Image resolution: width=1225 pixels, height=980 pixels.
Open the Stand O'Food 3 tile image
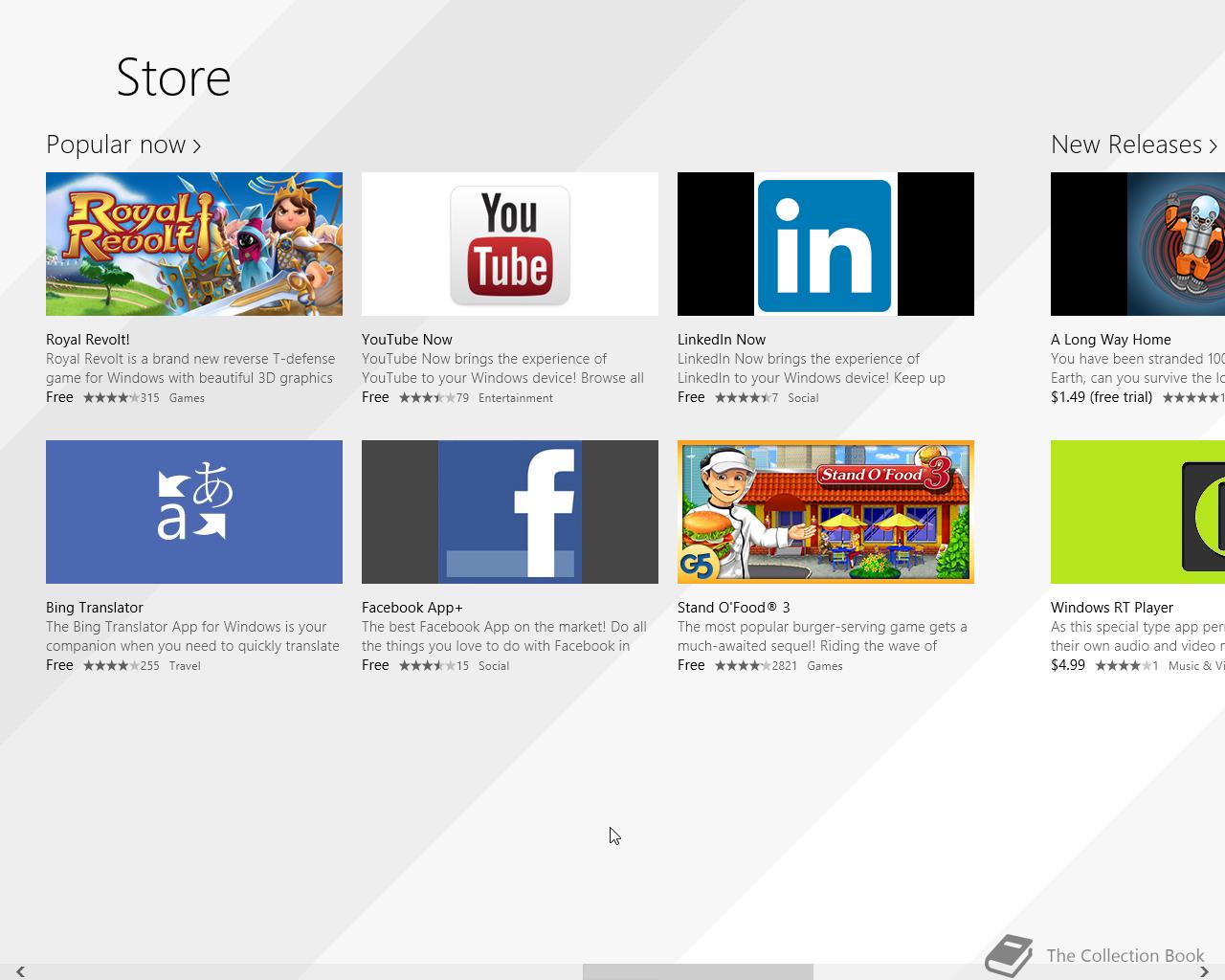(x=826, y=512)
